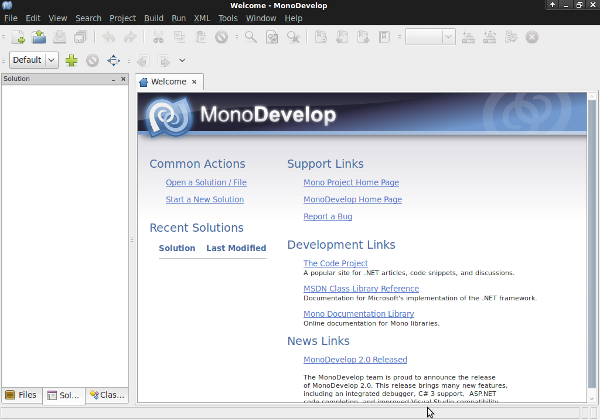Viewport: 600px width, 420px height.
Task: Click the Find in Files icon
Action: pyautogui.click(x=272, y=37)
